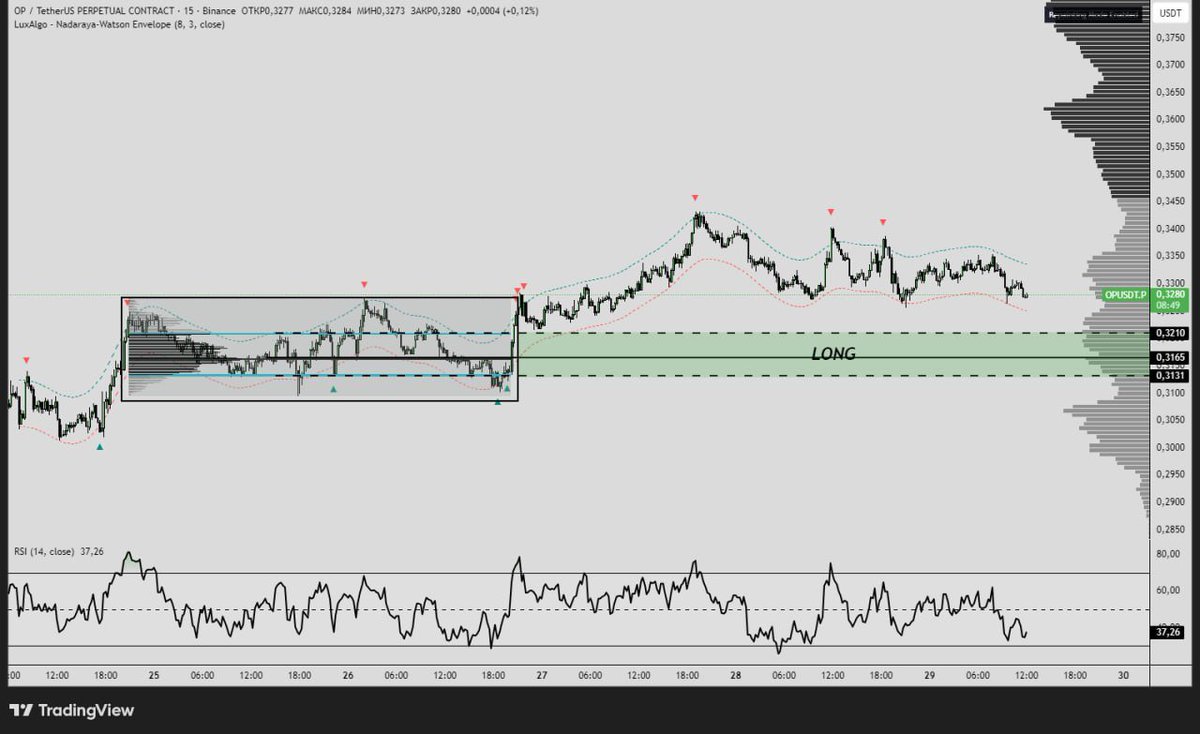Click the green LONG zone rectangle
The width and height of the screenshot is (1200, 734).
pyautogui.click(x=832, y=355)
